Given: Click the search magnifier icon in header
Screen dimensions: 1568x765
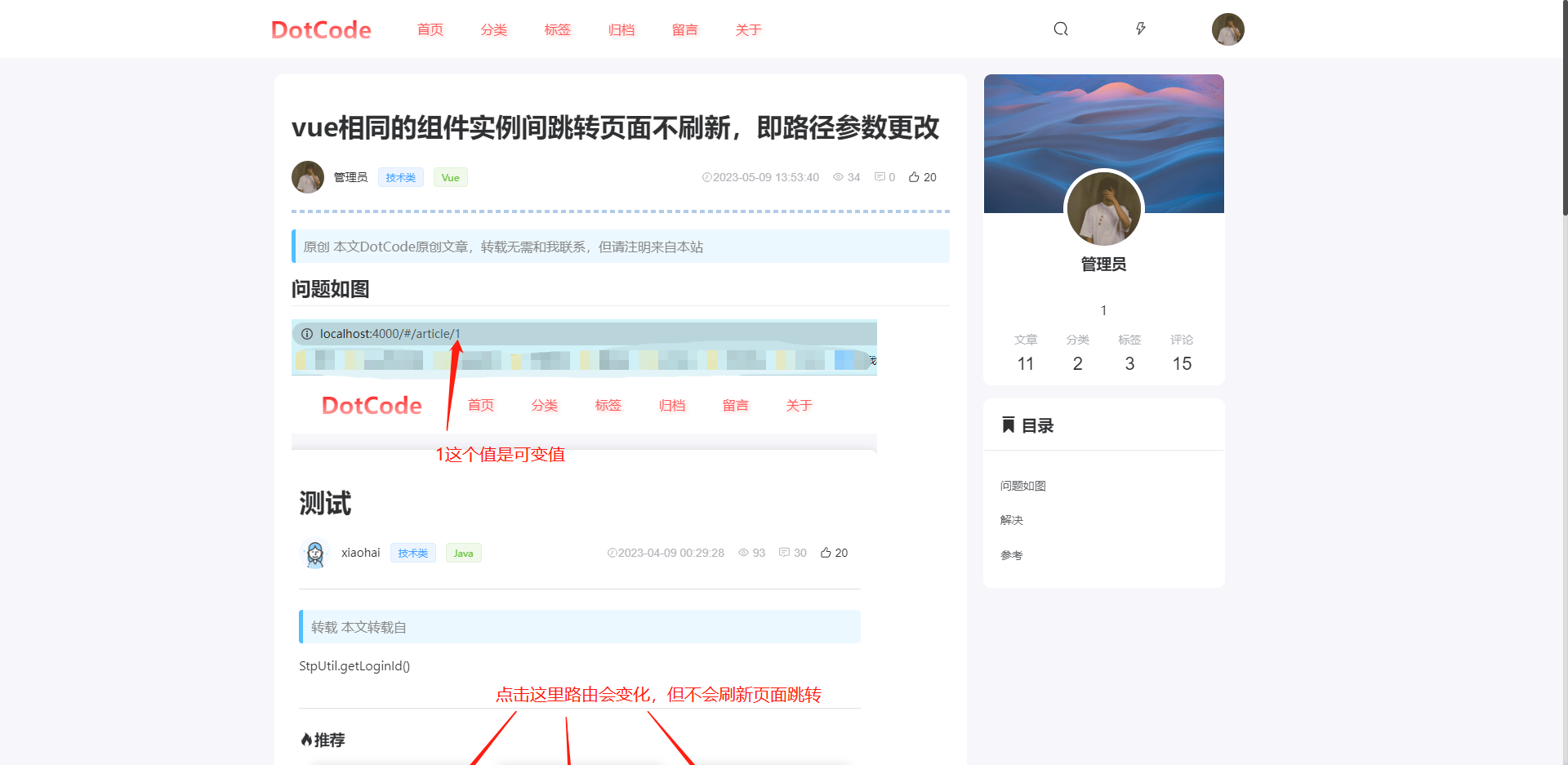Looking at the screenshot, I should coord(1061,29).
